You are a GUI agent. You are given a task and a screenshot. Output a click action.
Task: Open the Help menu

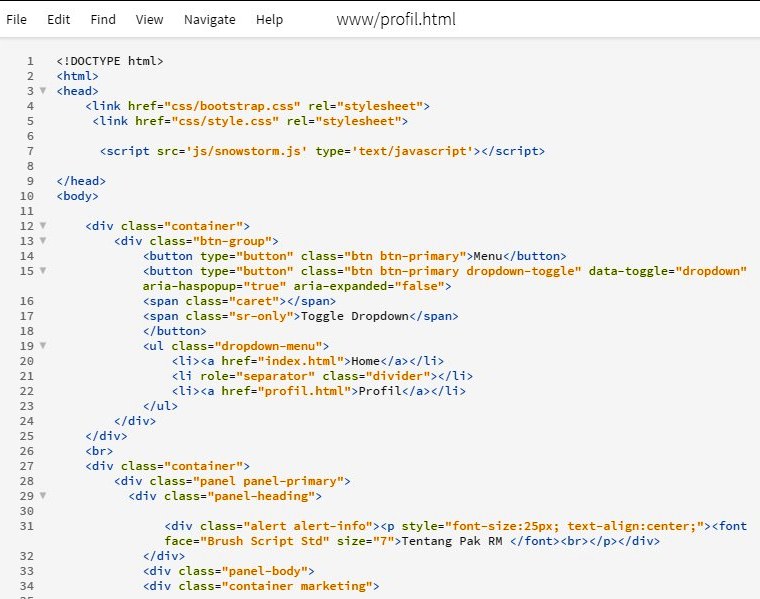click(x=269, y=19)
